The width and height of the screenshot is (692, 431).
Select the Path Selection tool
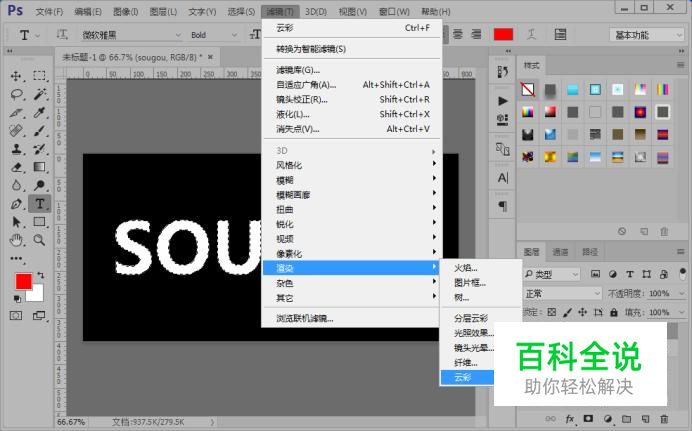pyautogui.click(x=16, y=222)
